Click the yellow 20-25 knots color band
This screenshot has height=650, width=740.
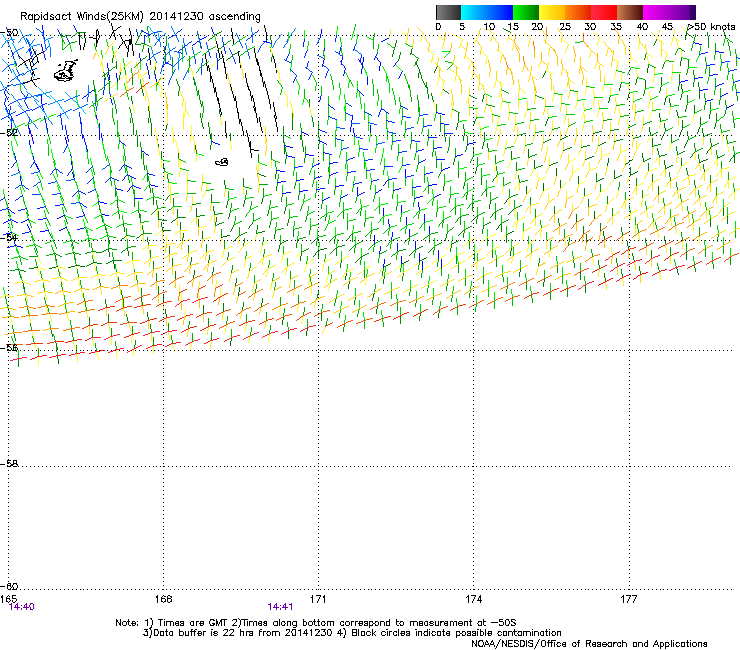click(552, 12)
